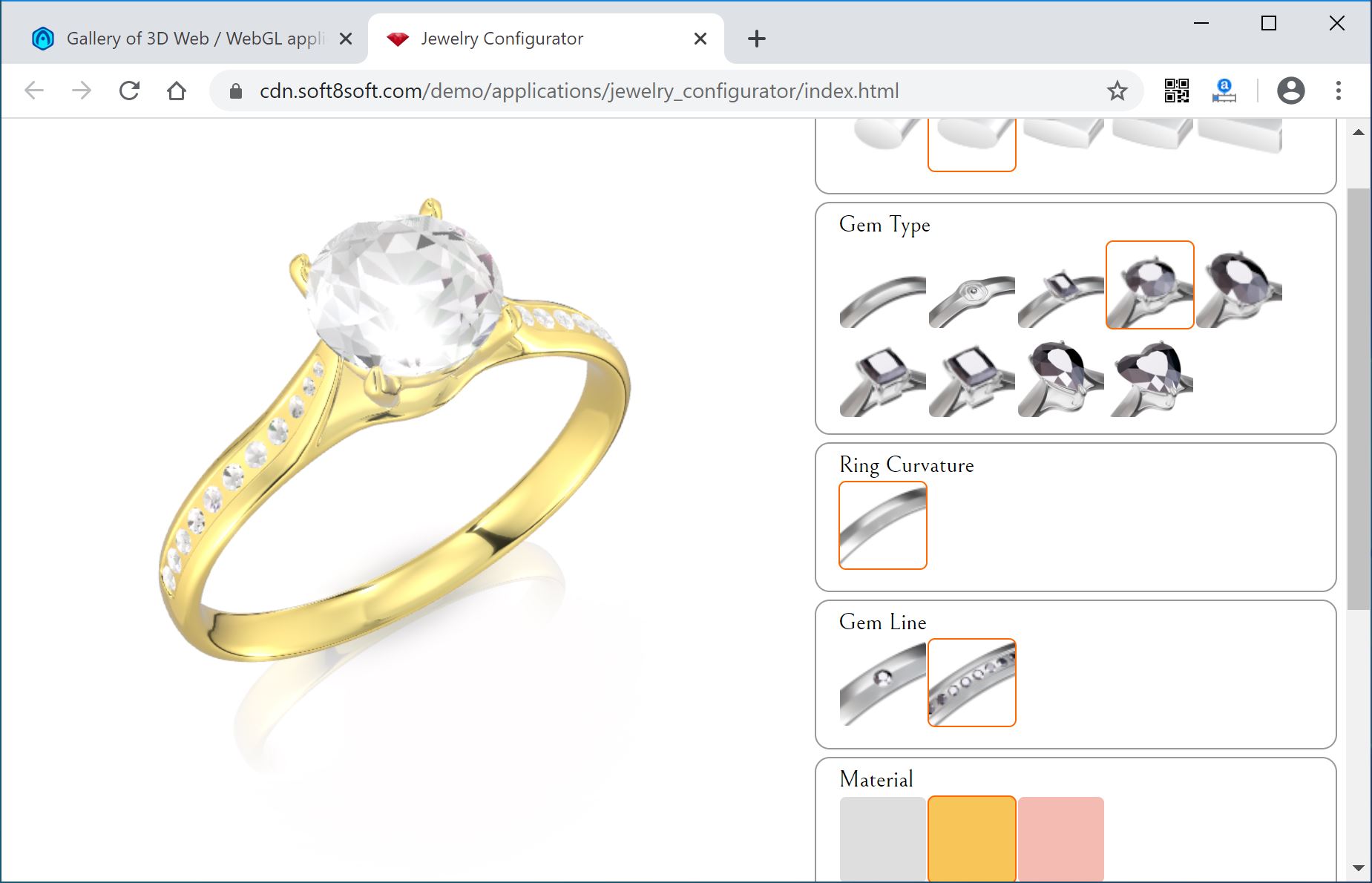This screenshot has height=883, width=1372.
Task: Reload the Jewelry Configurator page
Action: click(x=129, y=91)
